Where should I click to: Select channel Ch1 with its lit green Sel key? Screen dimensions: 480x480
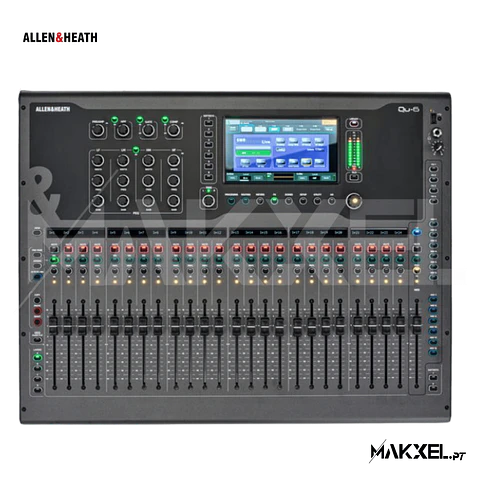point(54,260)
